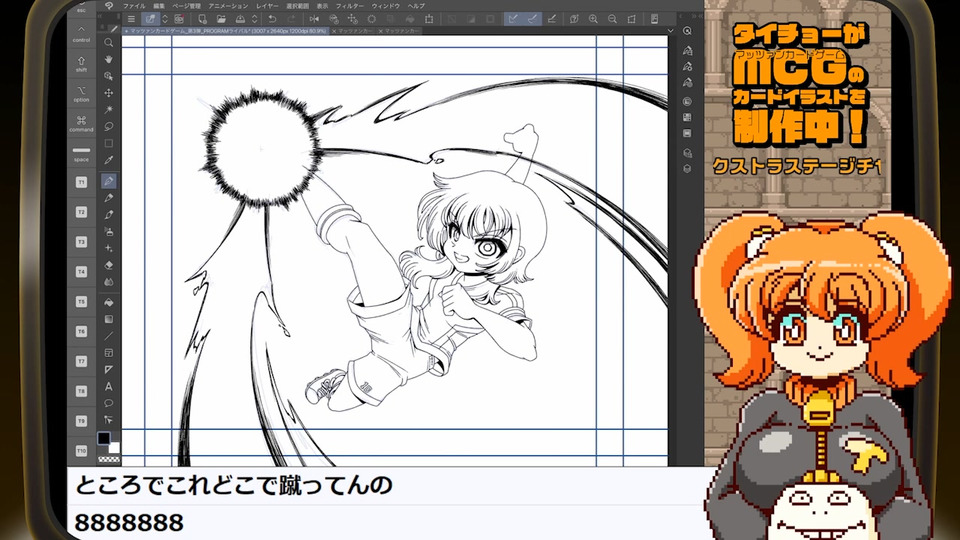This screenshot has height=540, width=960.
Task: Toggle the control modifier key
Action: 81,34
